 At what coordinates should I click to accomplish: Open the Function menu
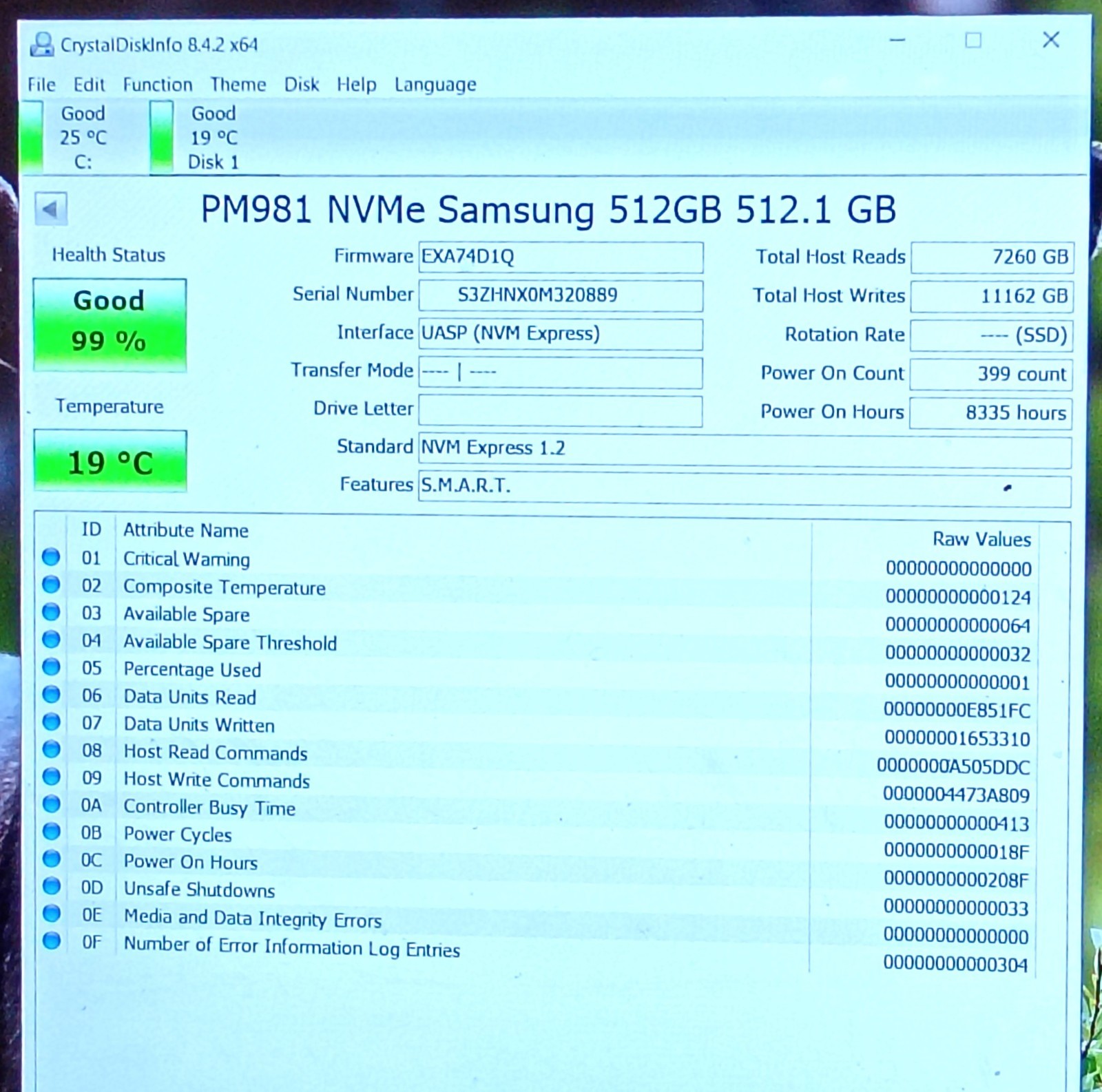click(x=158, y=85)
